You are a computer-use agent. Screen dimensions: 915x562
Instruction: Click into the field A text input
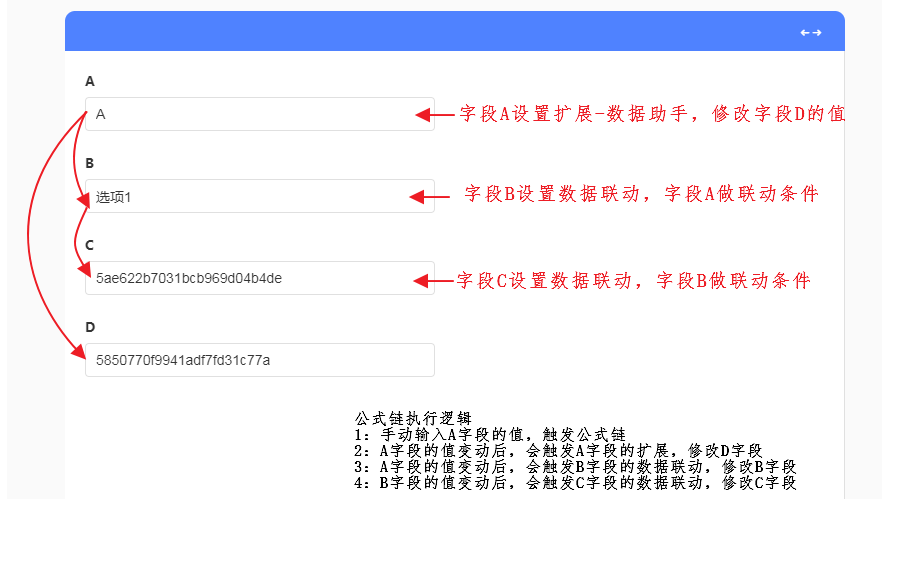(260, 114)
